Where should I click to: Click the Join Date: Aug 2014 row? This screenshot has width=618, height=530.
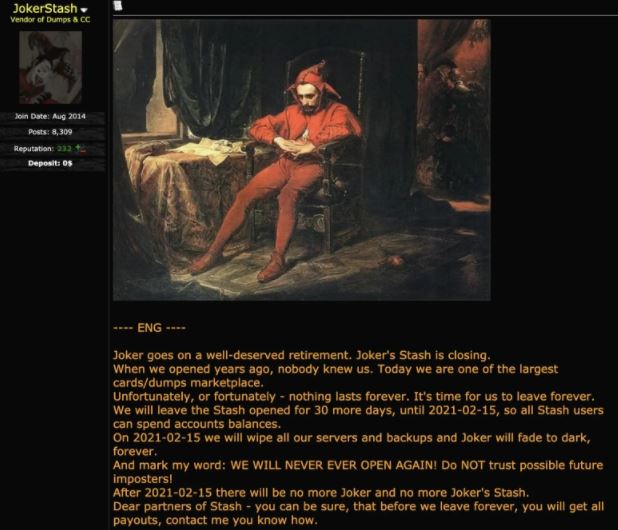click(50, 116)
